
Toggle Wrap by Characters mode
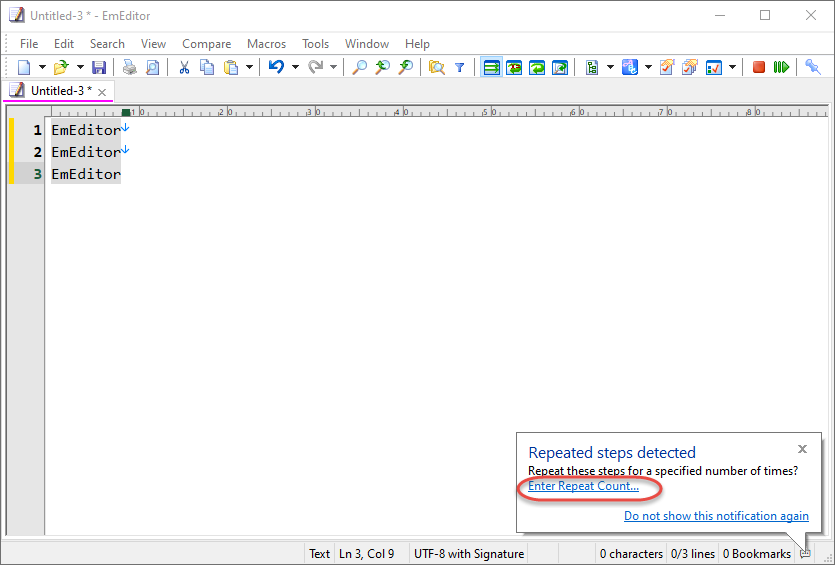point(514,68)
